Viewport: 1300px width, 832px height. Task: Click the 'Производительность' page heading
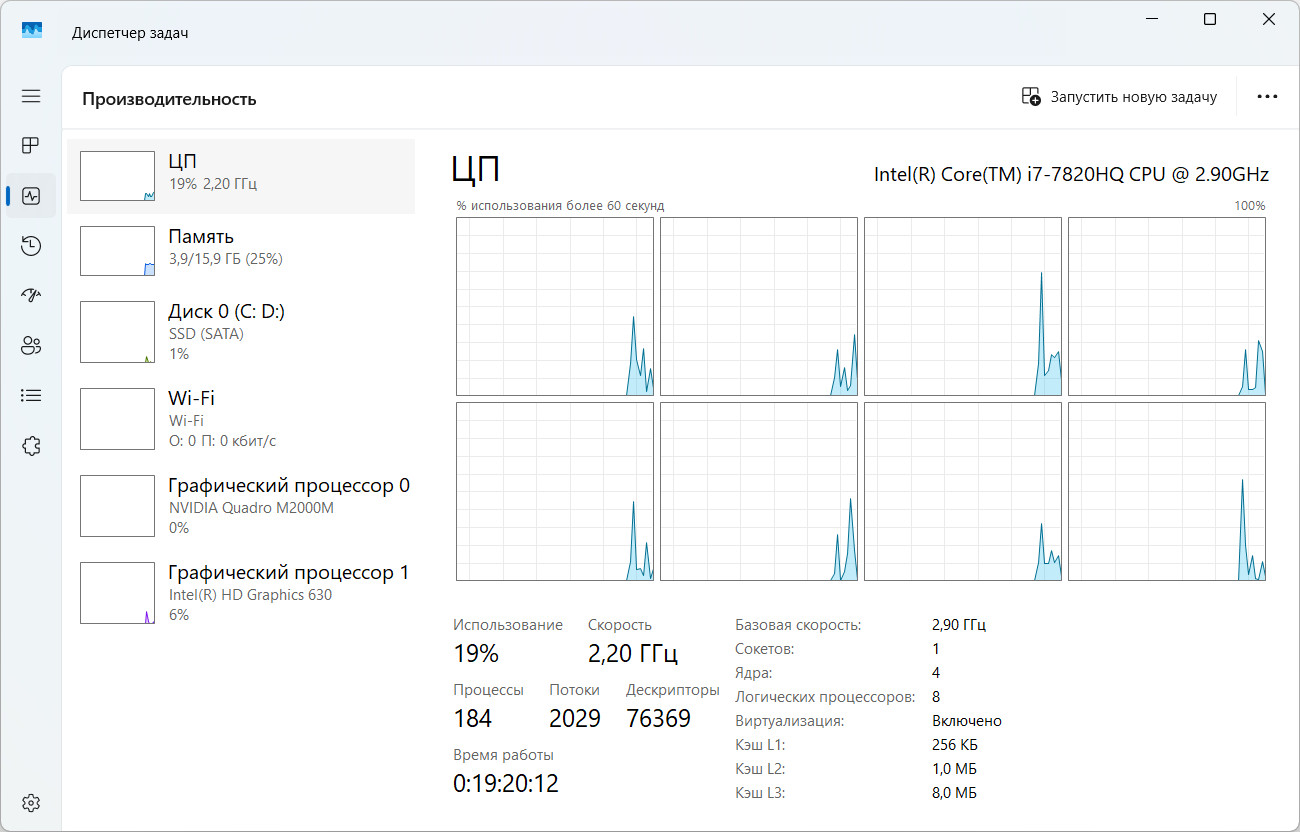[169, 99]
